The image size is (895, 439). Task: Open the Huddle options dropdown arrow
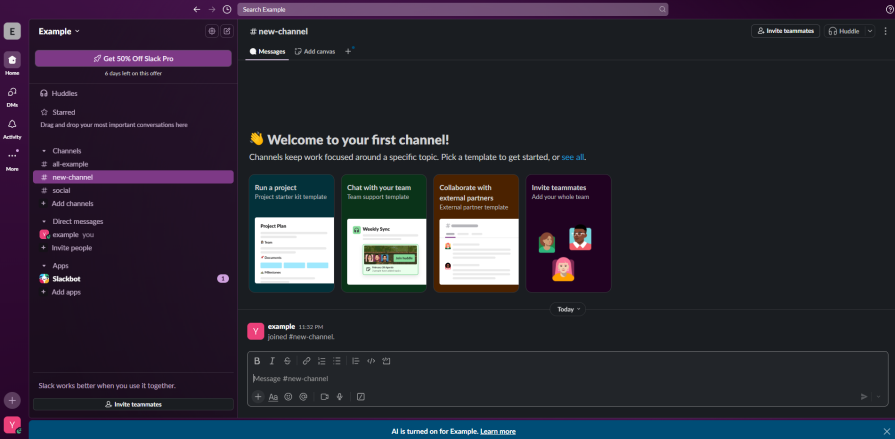coord(869,31)
